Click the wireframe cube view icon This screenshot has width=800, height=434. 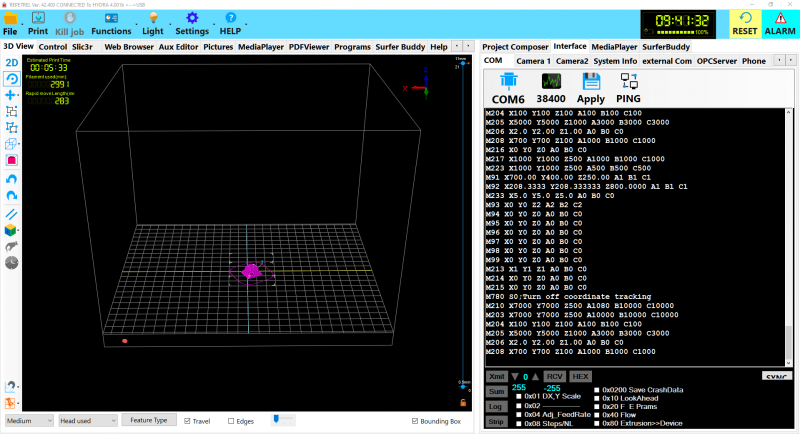[x=10, y=144]
